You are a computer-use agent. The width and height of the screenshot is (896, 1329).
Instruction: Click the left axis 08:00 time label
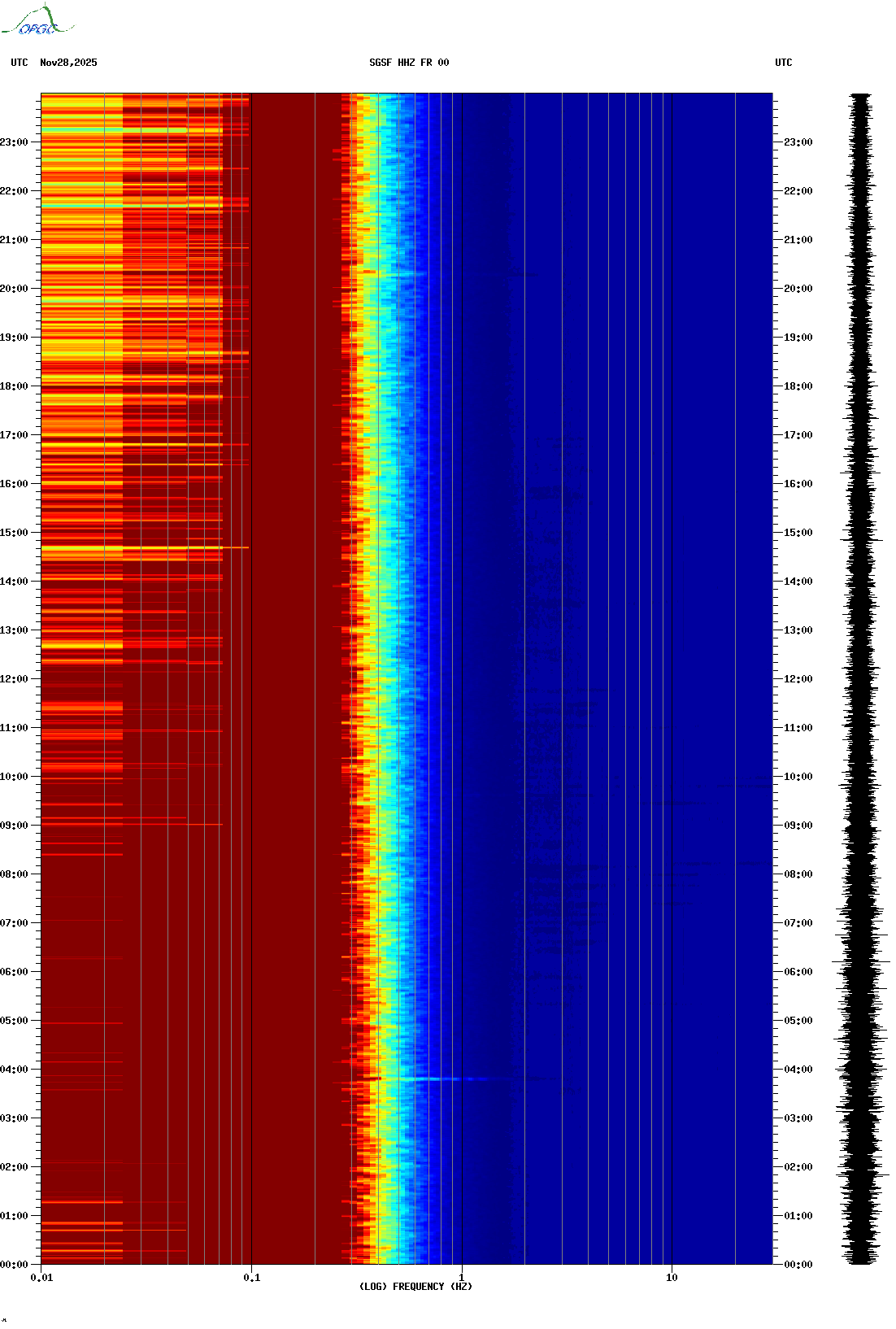(x=14, y=874)
